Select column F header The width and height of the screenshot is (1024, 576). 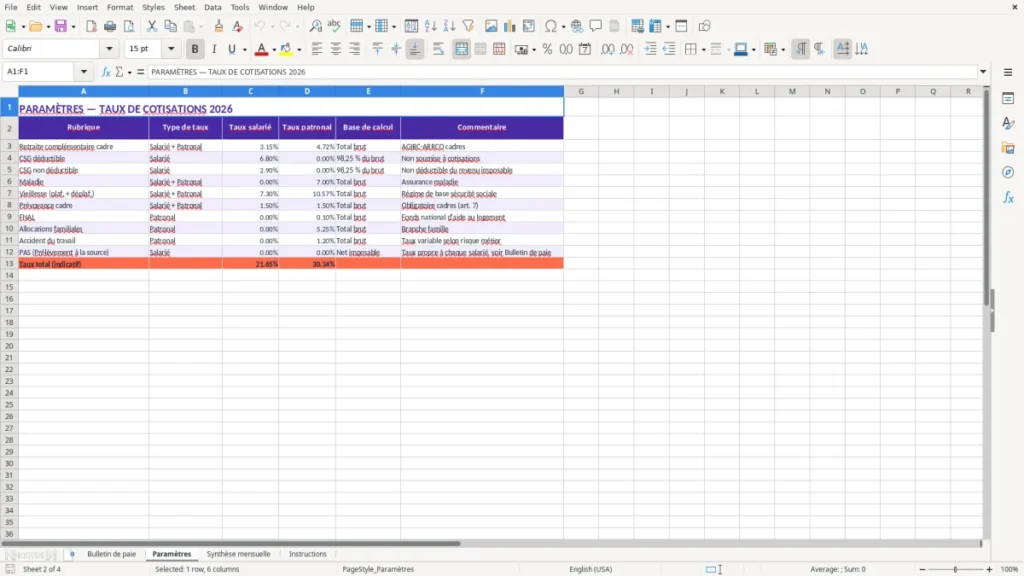pos(482,91)
